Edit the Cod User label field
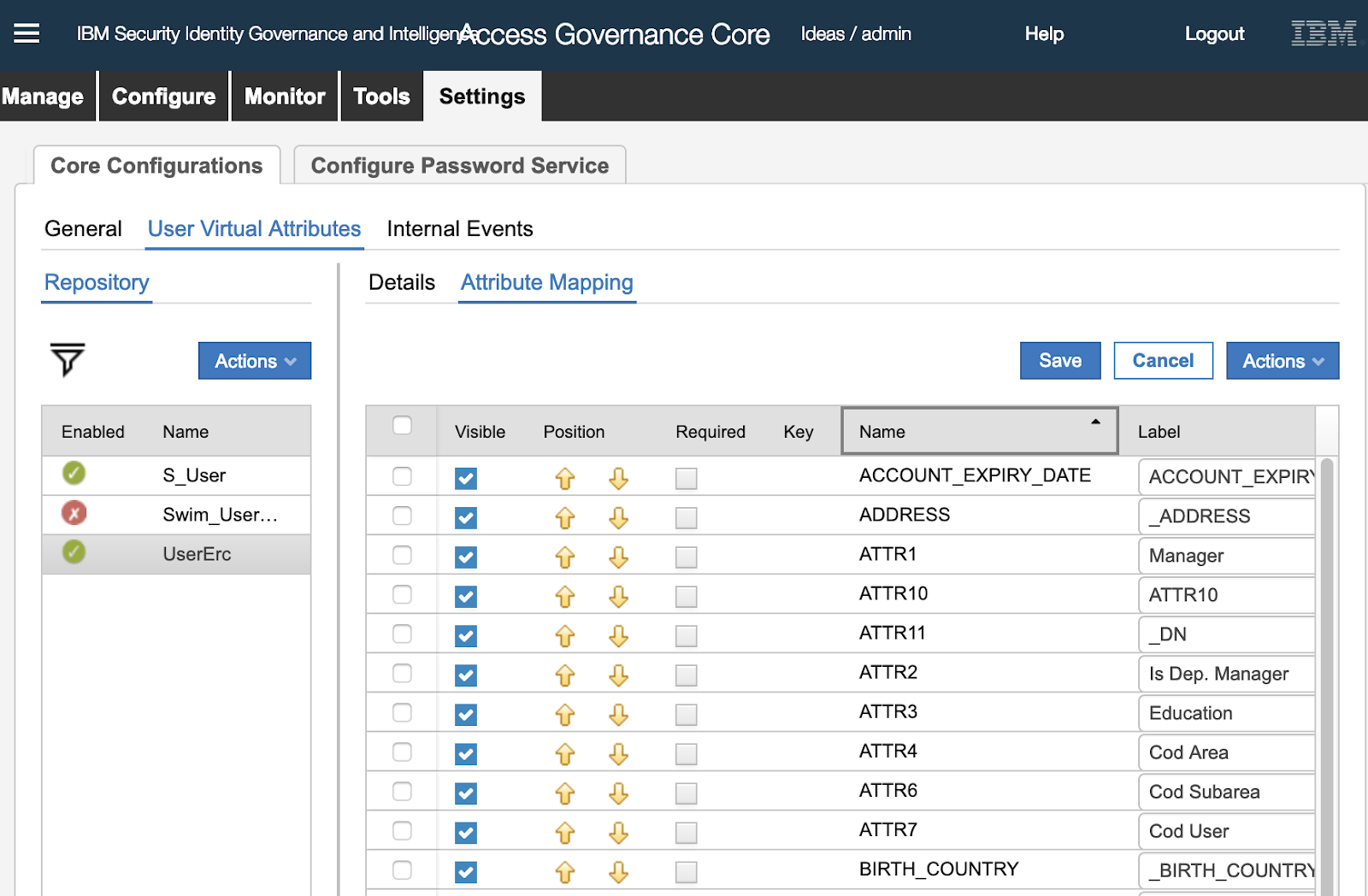This screenshot has height=896, width=1368. 1227,831
